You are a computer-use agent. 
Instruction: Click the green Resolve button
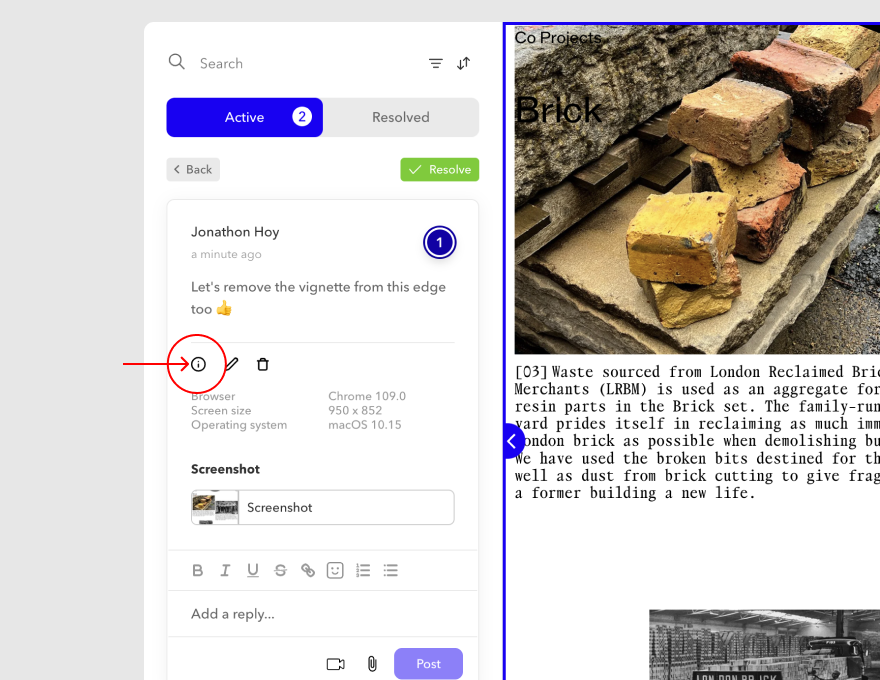(x=440, y=170)
